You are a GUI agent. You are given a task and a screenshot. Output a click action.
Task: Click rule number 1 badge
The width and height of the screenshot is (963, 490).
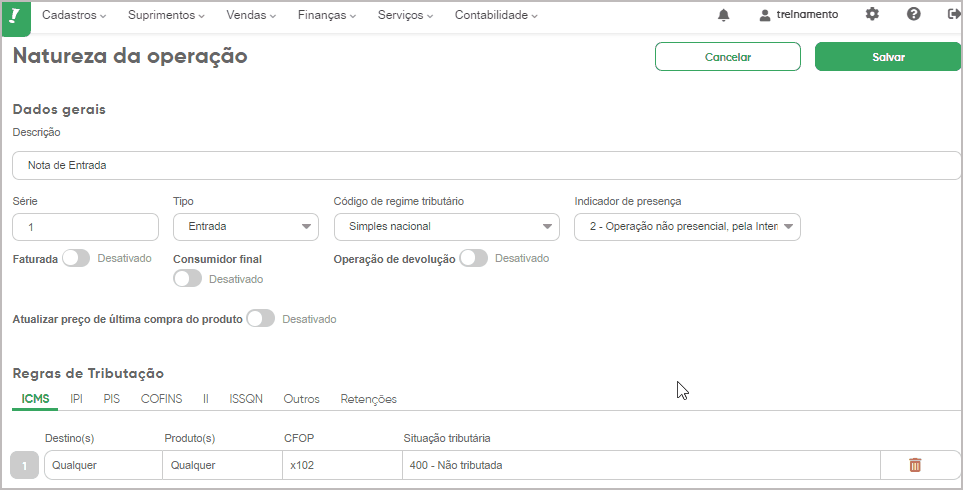point(25,465)
